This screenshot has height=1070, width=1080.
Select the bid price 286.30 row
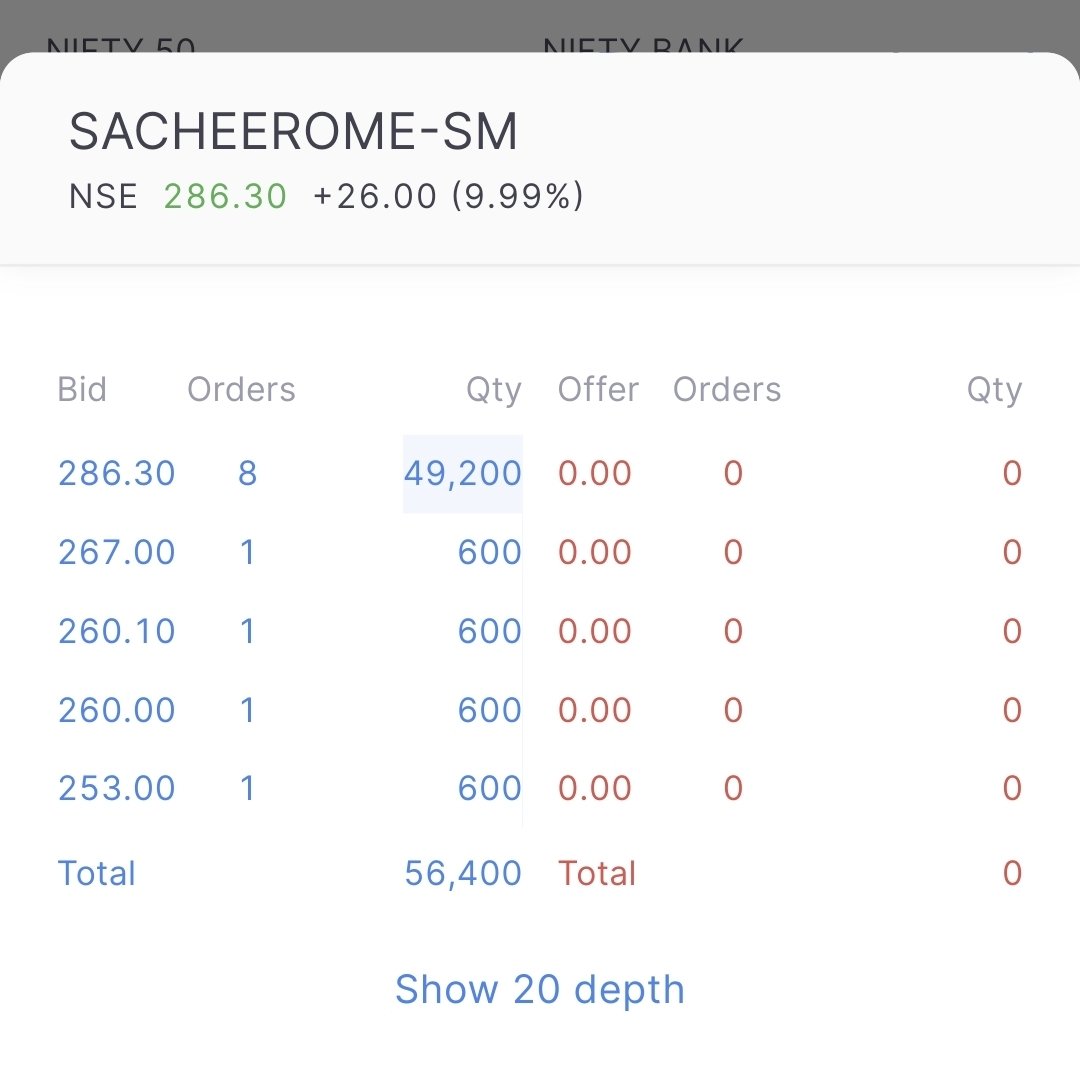[x=116, y=473]
